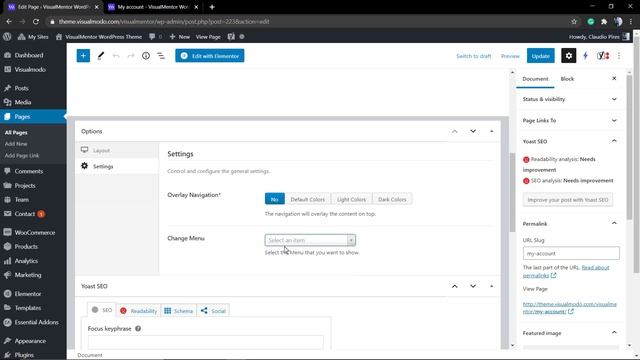
Task: Click the WordPress logo in admin bar
Action: tap(7, 37)
